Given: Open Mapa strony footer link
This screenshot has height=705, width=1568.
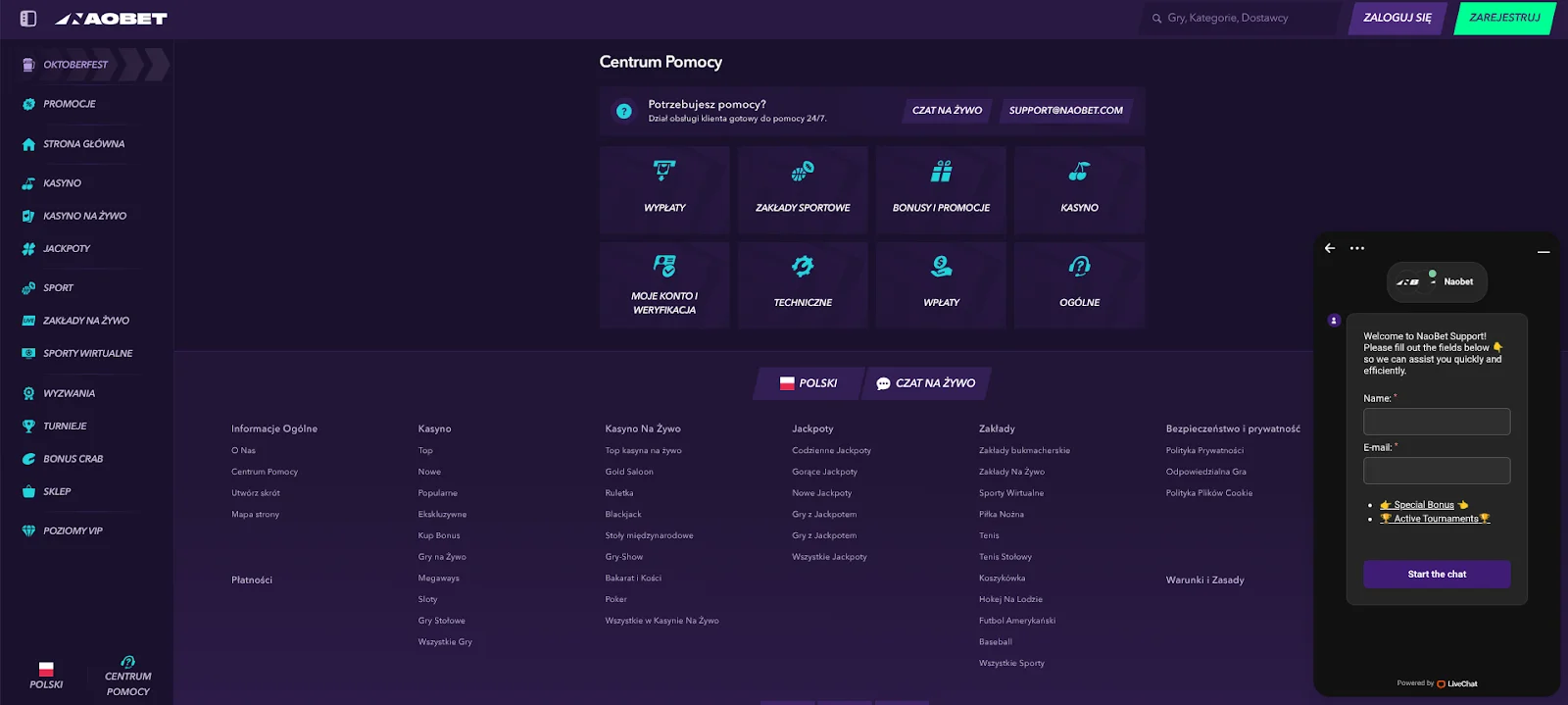Looking at the screenshot, I should point(255,515).
